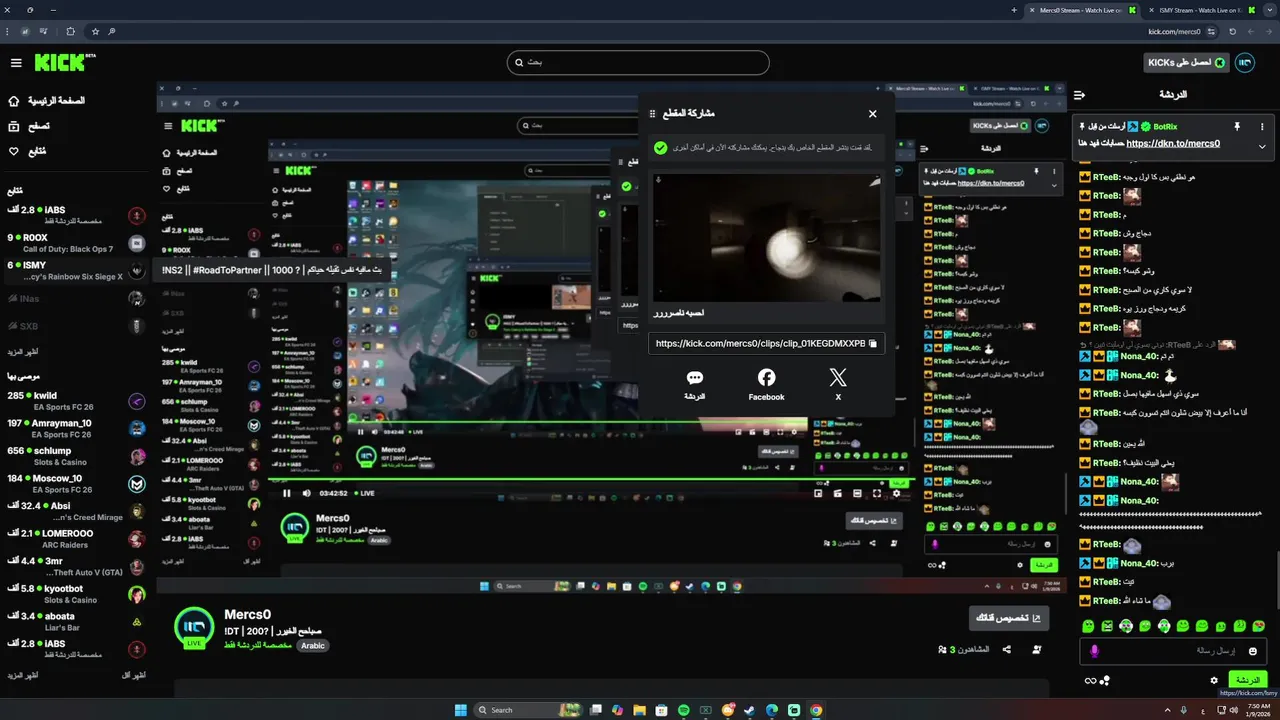1280x720 pixels.
Task: Open the Amrayman_10 recommended channel
Action: [x=76, y=428]
